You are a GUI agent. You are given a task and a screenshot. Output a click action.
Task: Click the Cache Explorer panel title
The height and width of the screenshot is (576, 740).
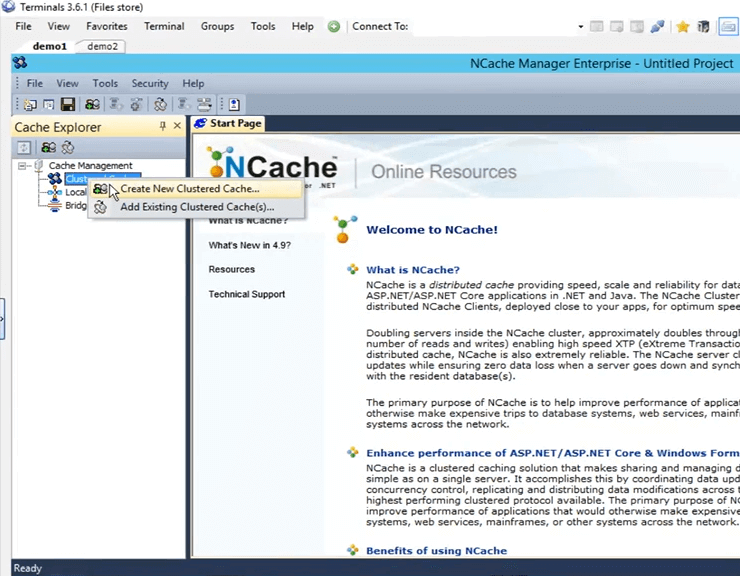click(58, 127)
